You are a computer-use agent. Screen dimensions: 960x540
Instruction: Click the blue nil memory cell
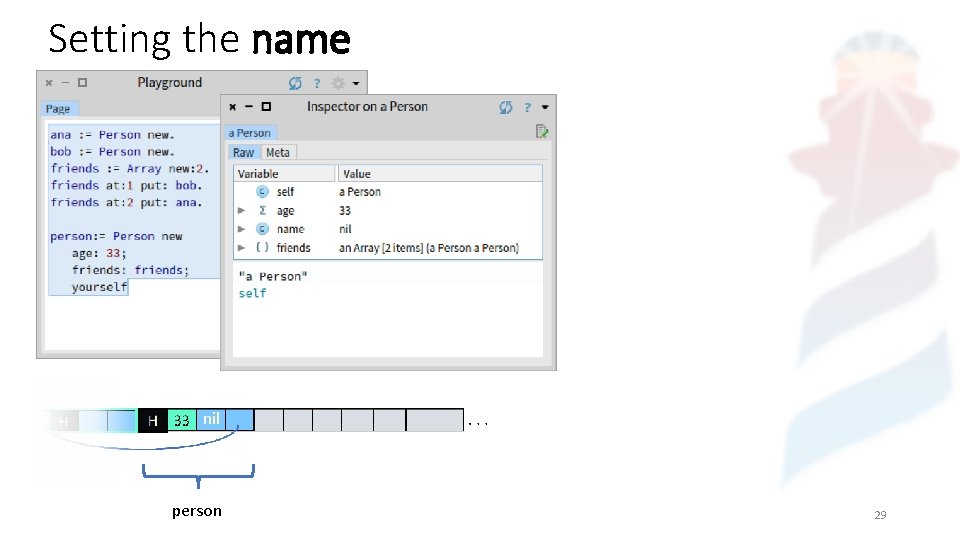[211, 421]
